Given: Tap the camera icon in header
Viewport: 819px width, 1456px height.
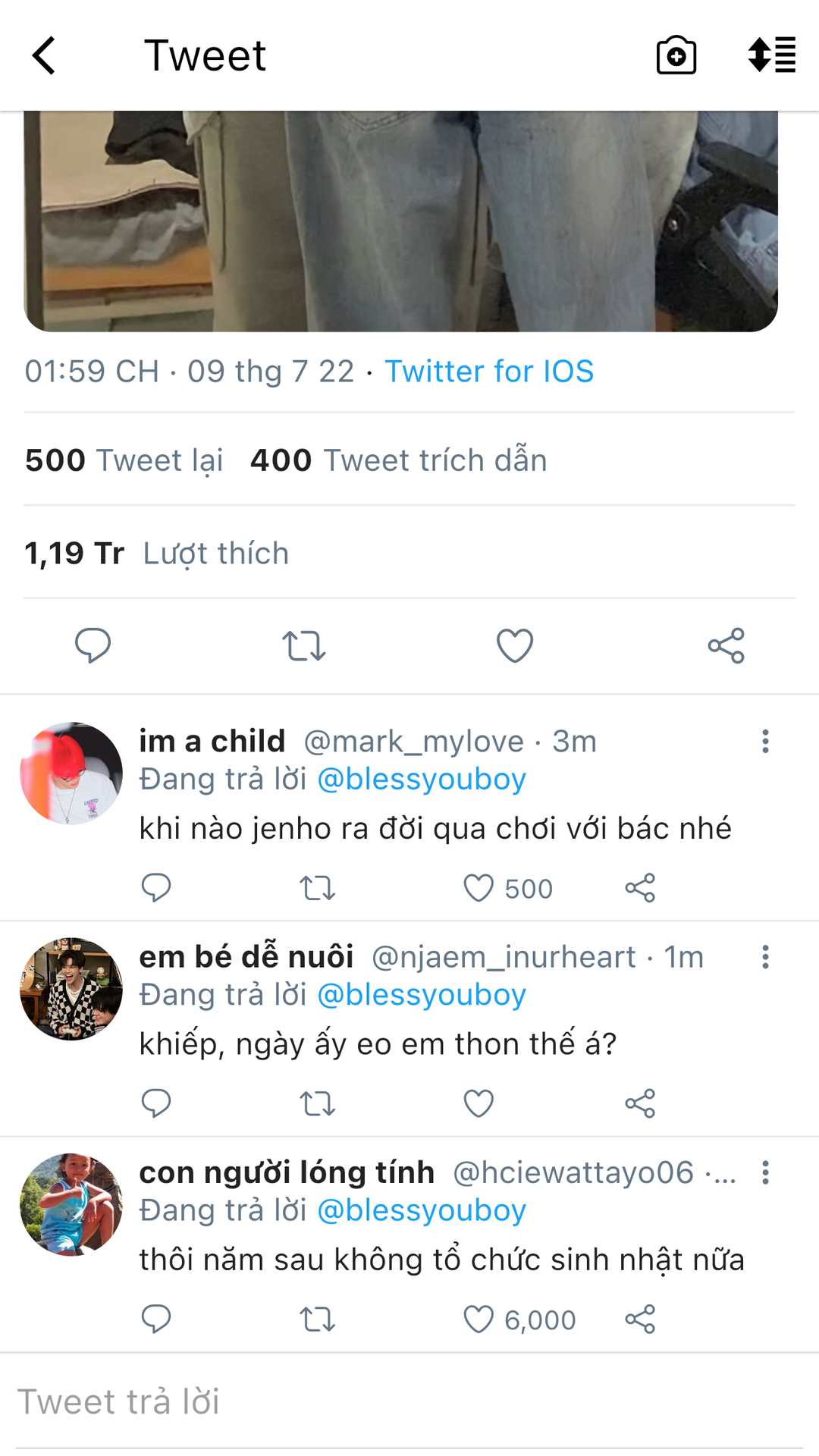Looking at the screenshot, I should (676, 56).
